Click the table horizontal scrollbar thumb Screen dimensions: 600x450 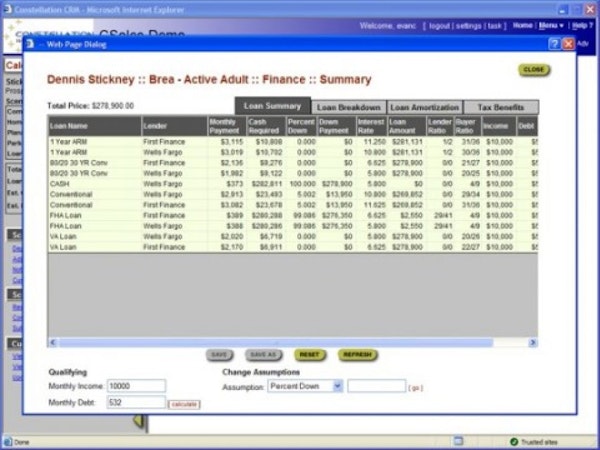point(276,342)
